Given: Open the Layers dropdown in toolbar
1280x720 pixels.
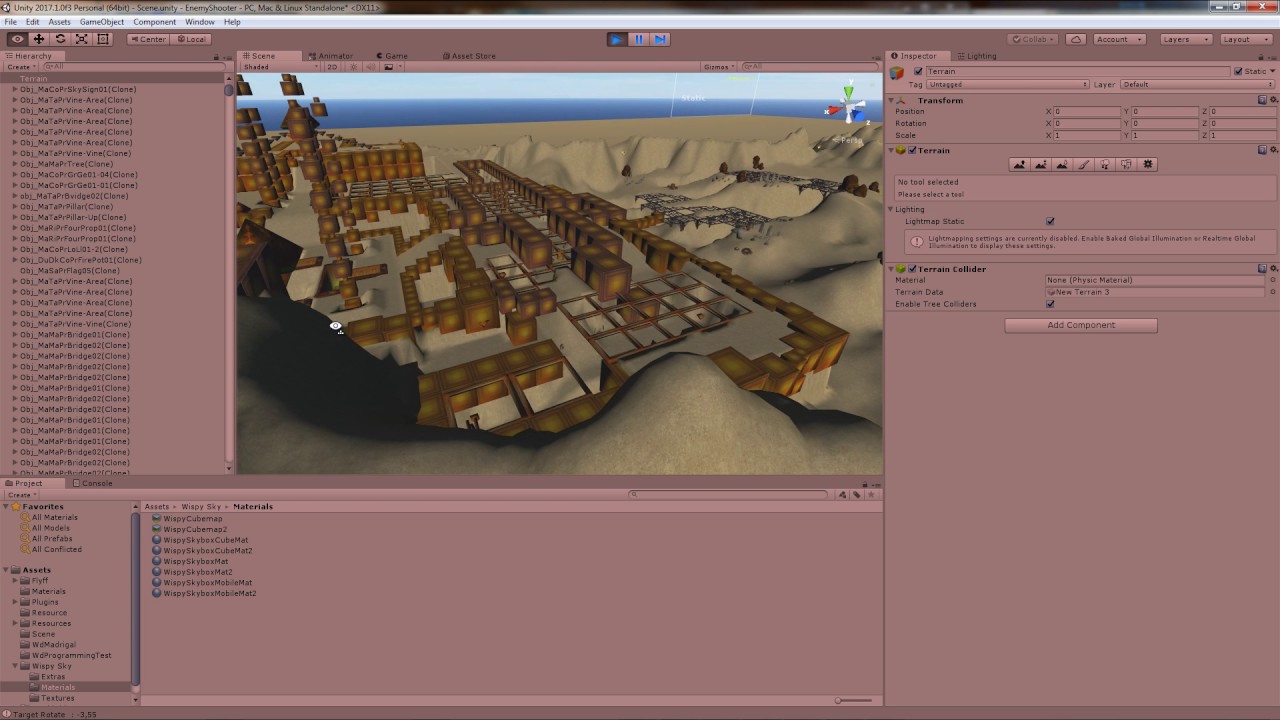Looking at the screenshot, I should 1185,39.
